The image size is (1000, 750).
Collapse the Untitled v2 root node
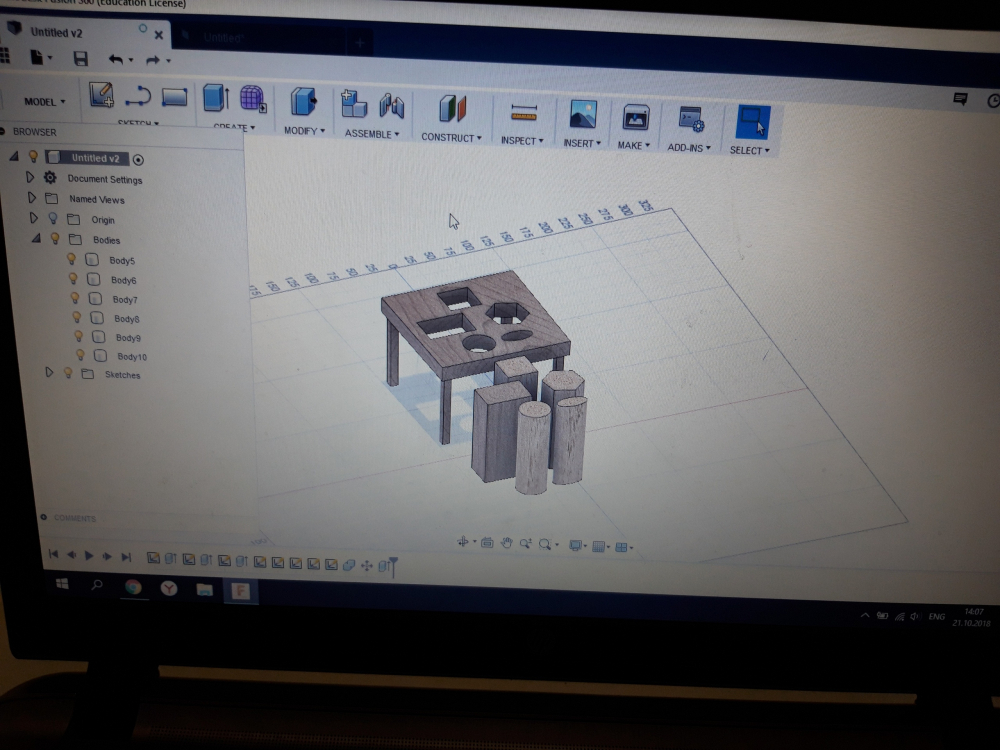(13, 156)
